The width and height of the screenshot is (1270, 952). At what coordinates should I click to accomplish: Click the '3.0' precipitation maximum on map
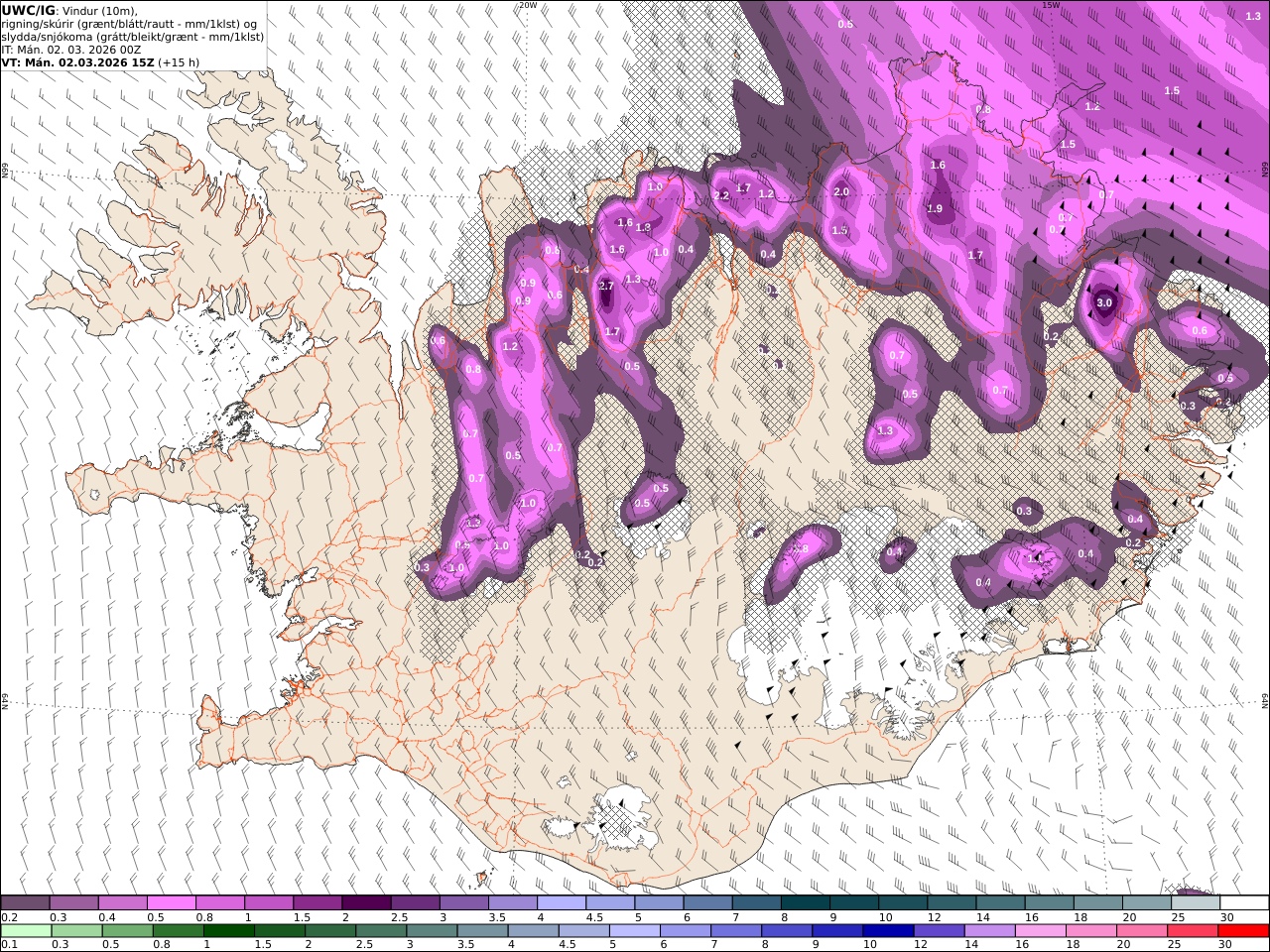(x=1104, y=302)
